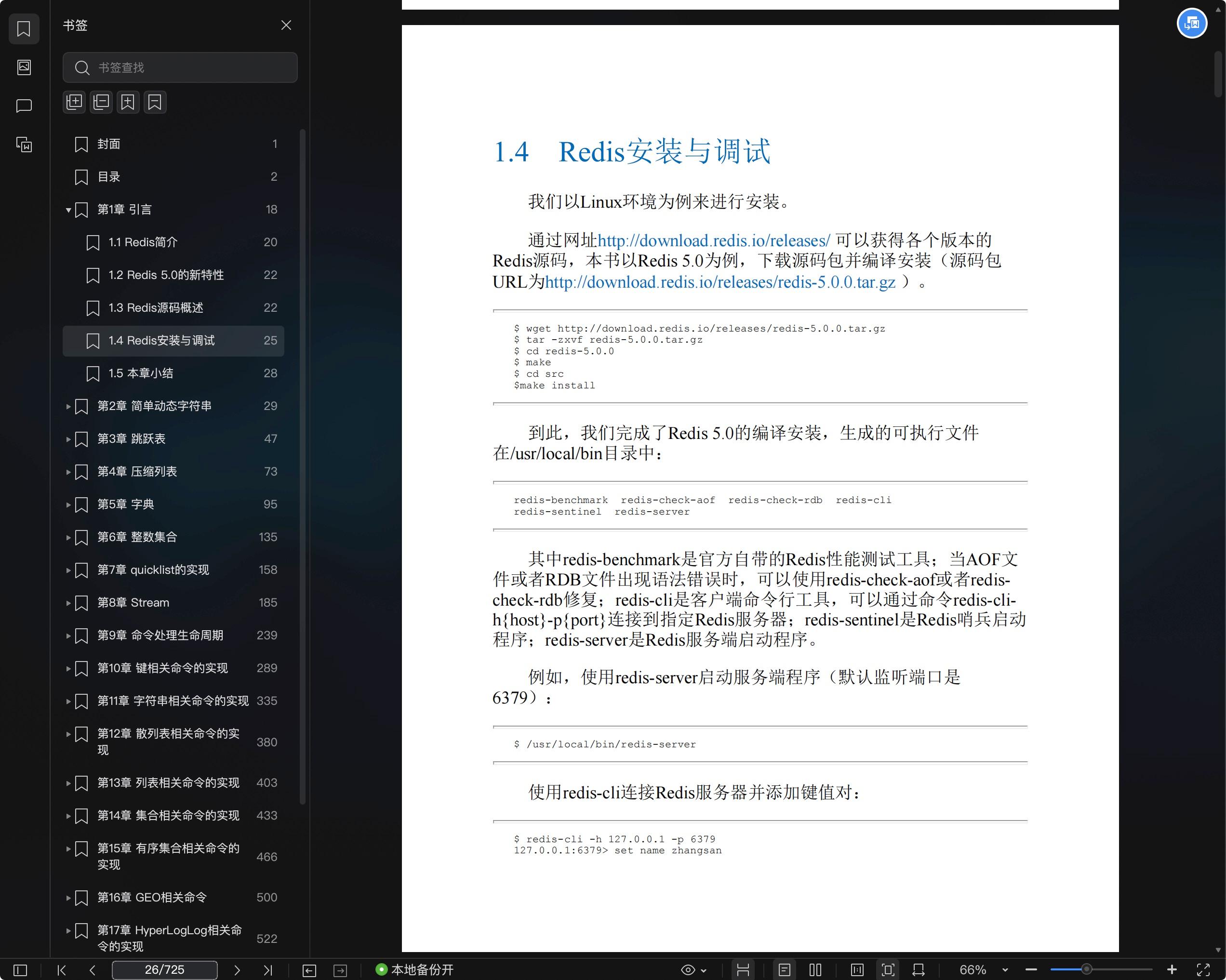This screenshot has width=1226, height=980.
Task: Go to first page
Action: click(62, 970)
